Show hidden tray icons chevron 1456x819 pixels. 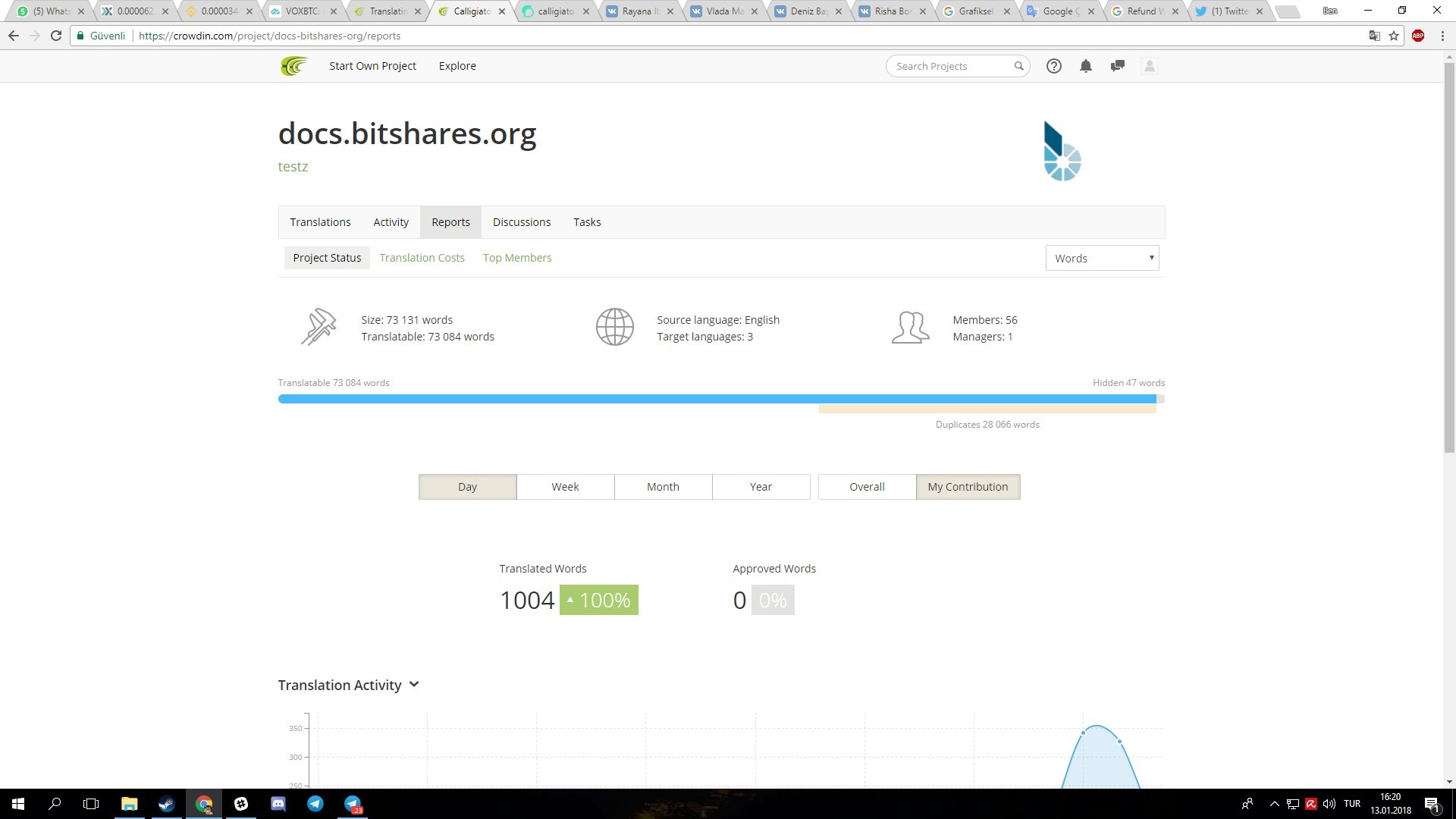click(x=1274, y=804)
